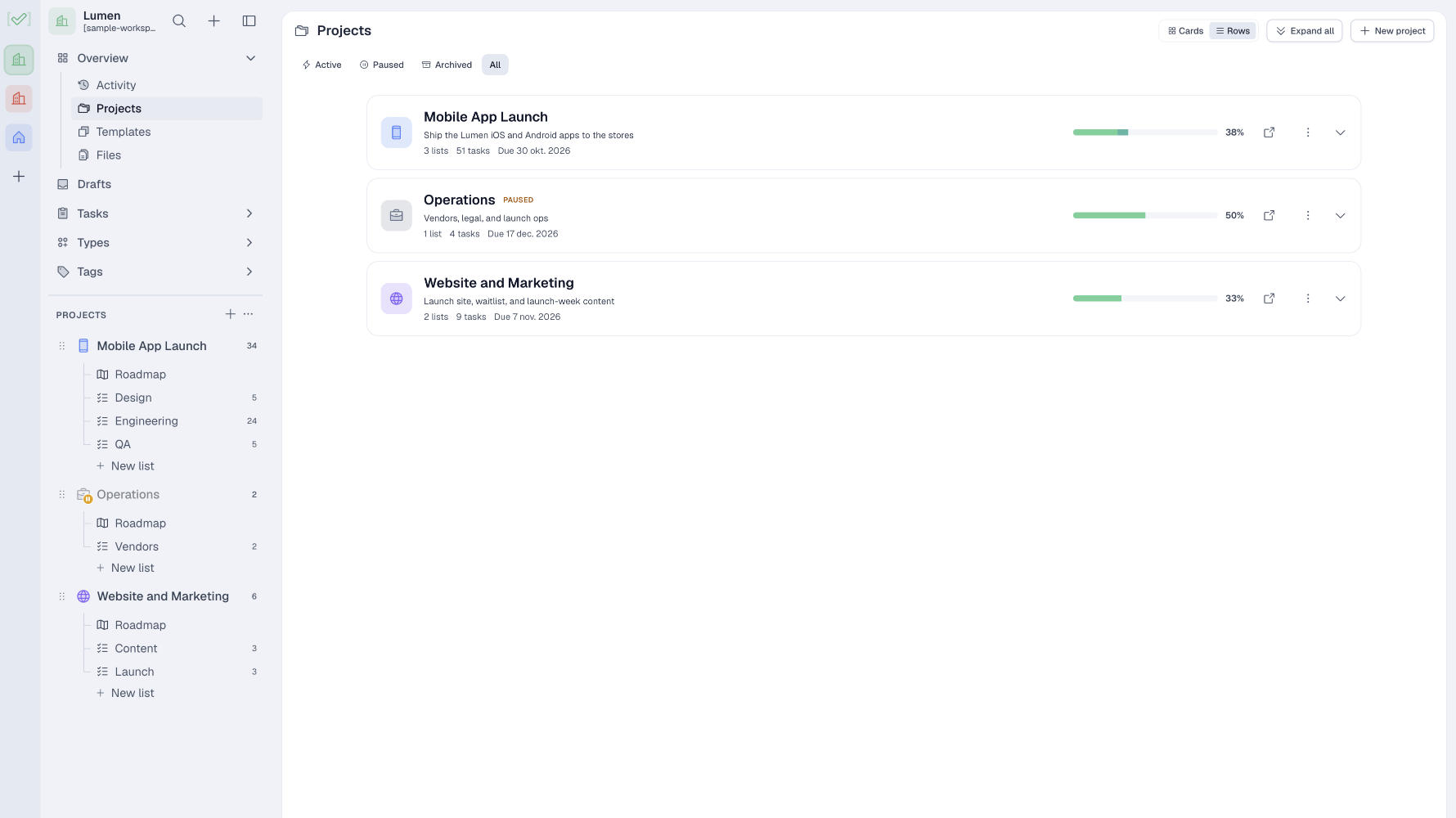Click Operations 50% progress bar
This screenshot has height=818, width=1456.
pyautogui.click(x=1145, y=216)
